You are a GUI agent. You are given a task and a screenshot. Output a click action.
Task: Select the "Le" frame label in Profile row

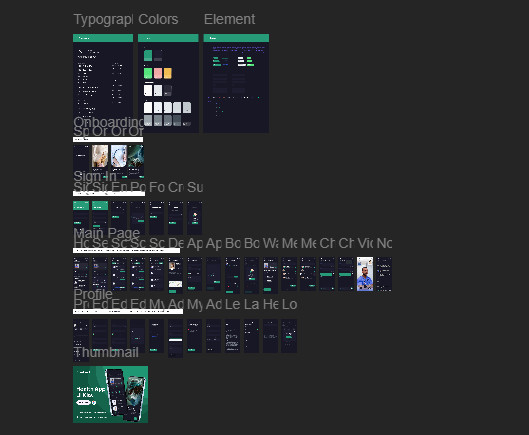click(x=232, y=304)
